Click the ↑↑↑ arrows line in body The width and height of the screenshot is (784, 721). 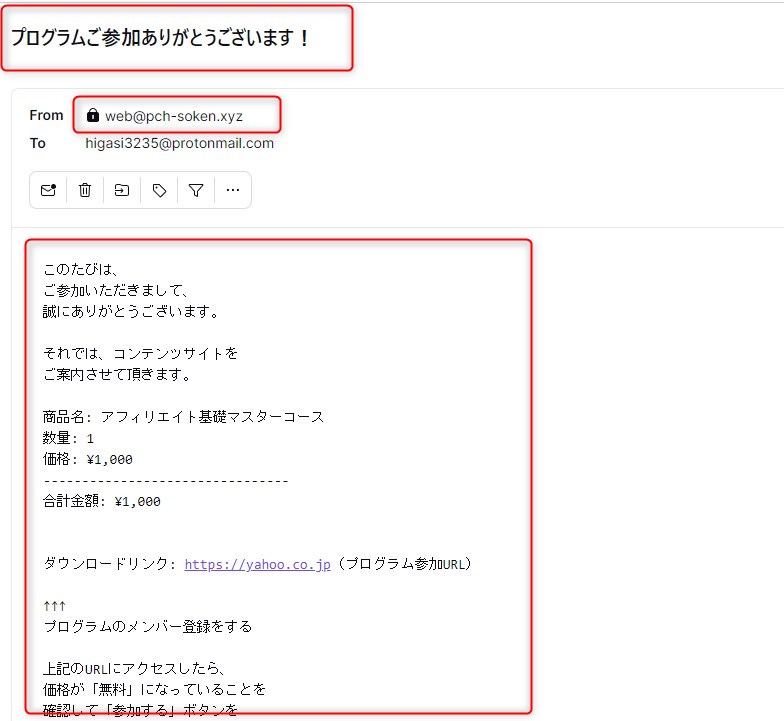(x=54, y=606)
